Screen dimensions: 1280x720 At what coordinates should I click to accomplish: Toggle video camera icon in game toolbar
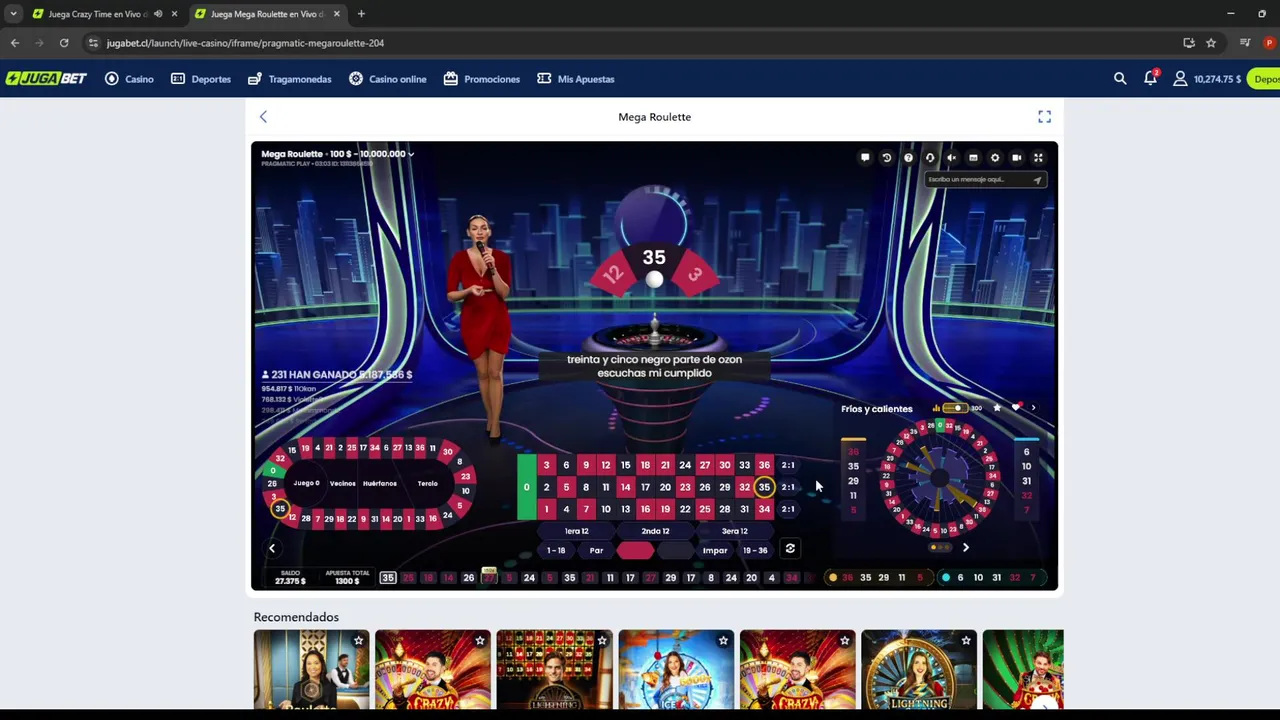click(1016, 157)
